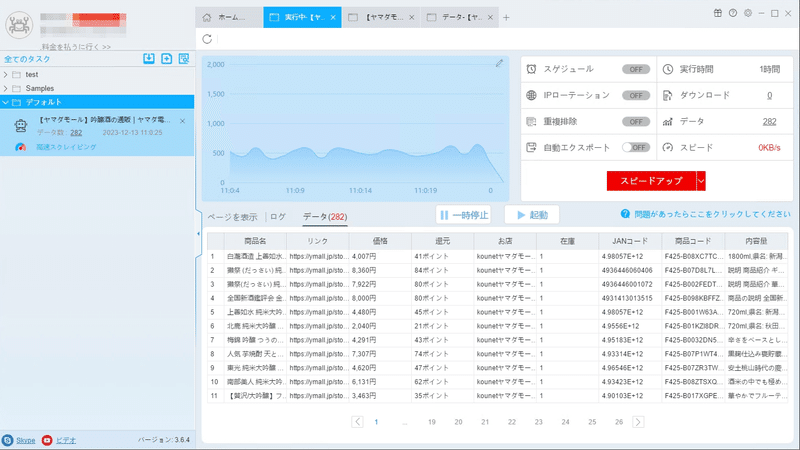The image size is (800, 450).
Task: Click the Skype icon in bottom bar
Action: point(8,440)
